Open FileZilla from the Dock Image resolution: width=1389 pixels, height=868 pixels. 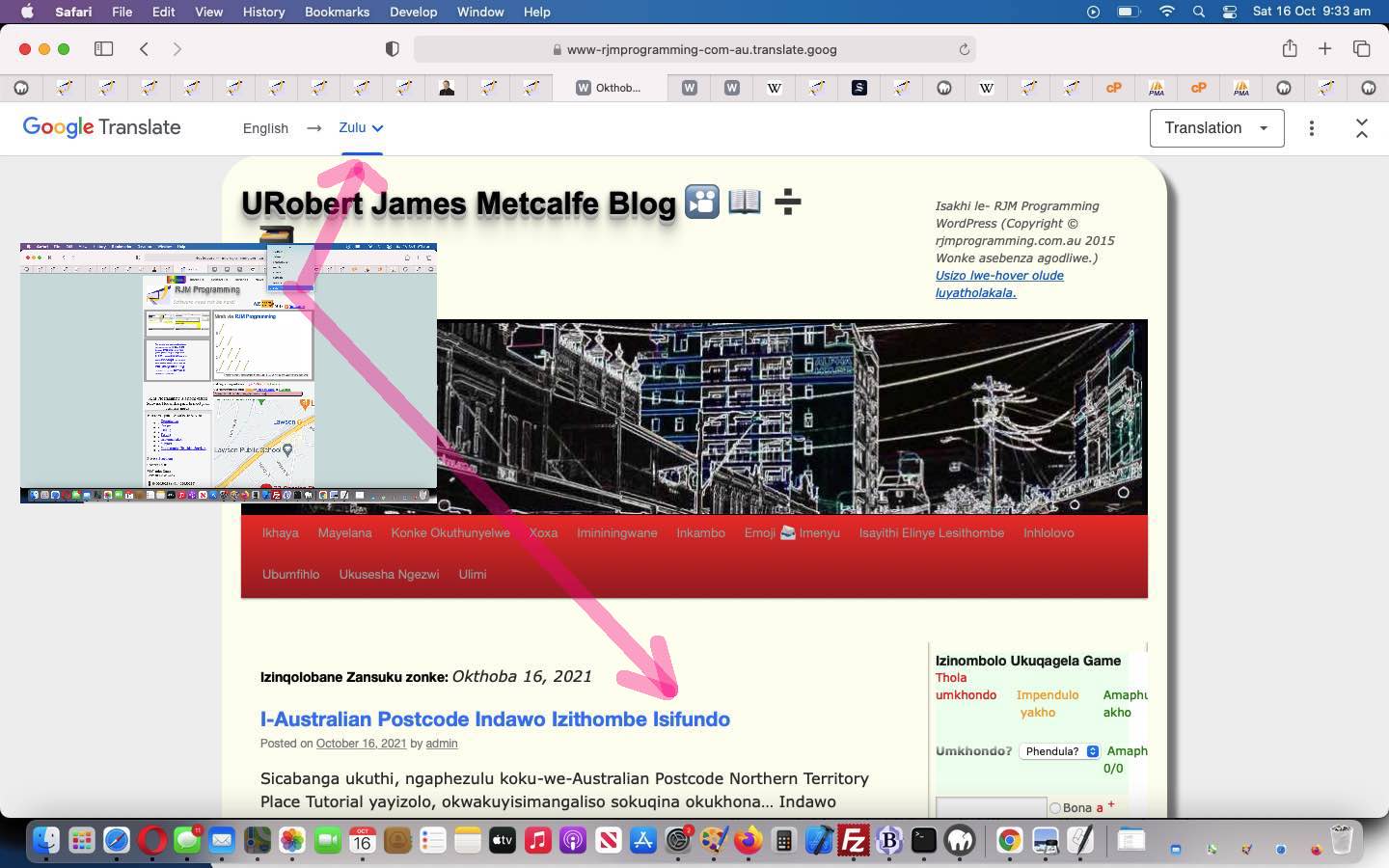[854, 841]
